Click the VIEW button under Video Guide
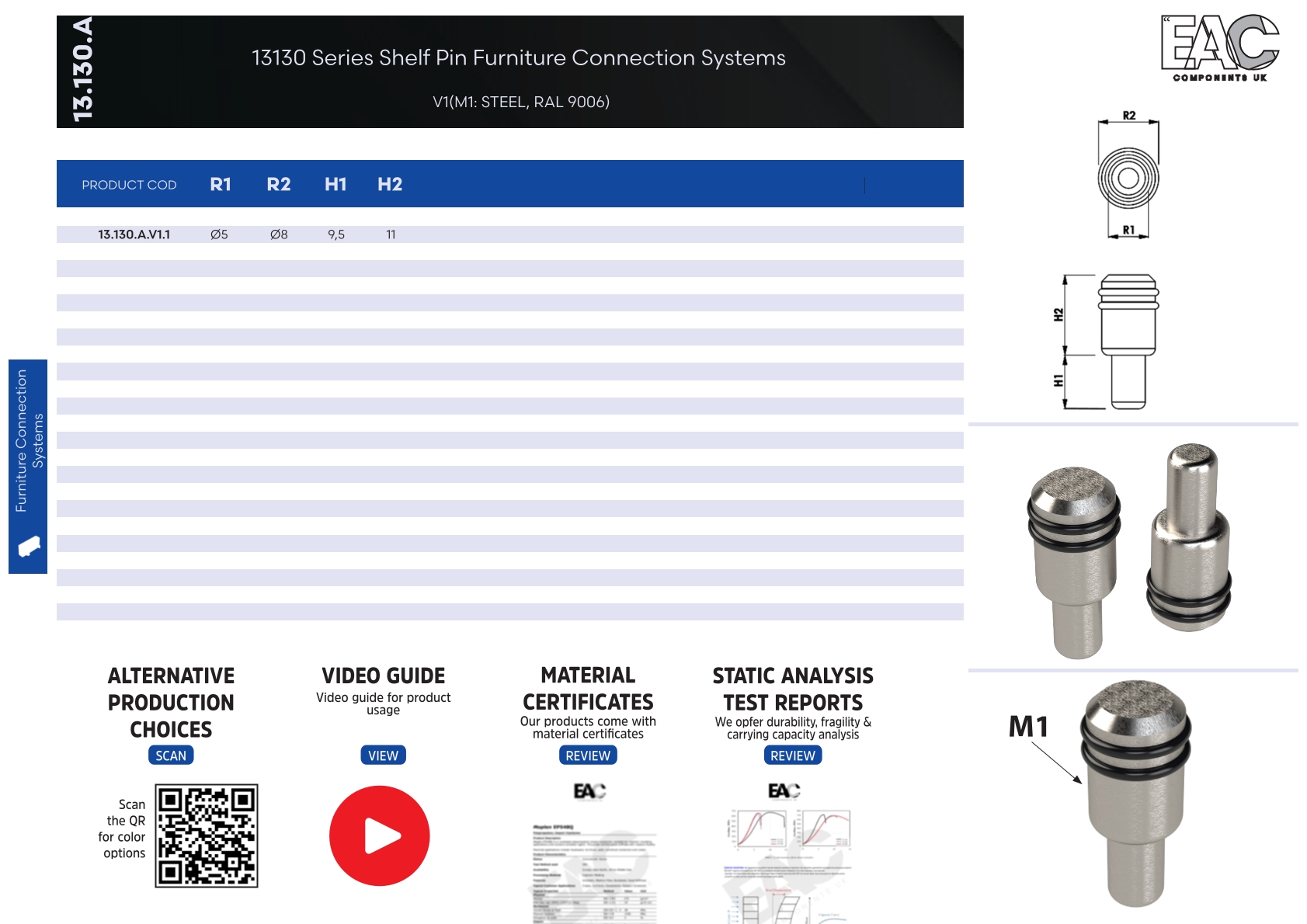 point(383,756)
